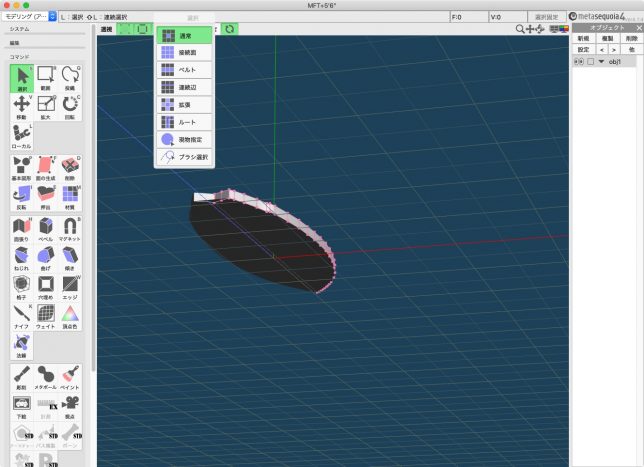Click 新規 in object panel
Image resolution: width=644 pixels, height=467 pixels.
(x=583, y=38)
